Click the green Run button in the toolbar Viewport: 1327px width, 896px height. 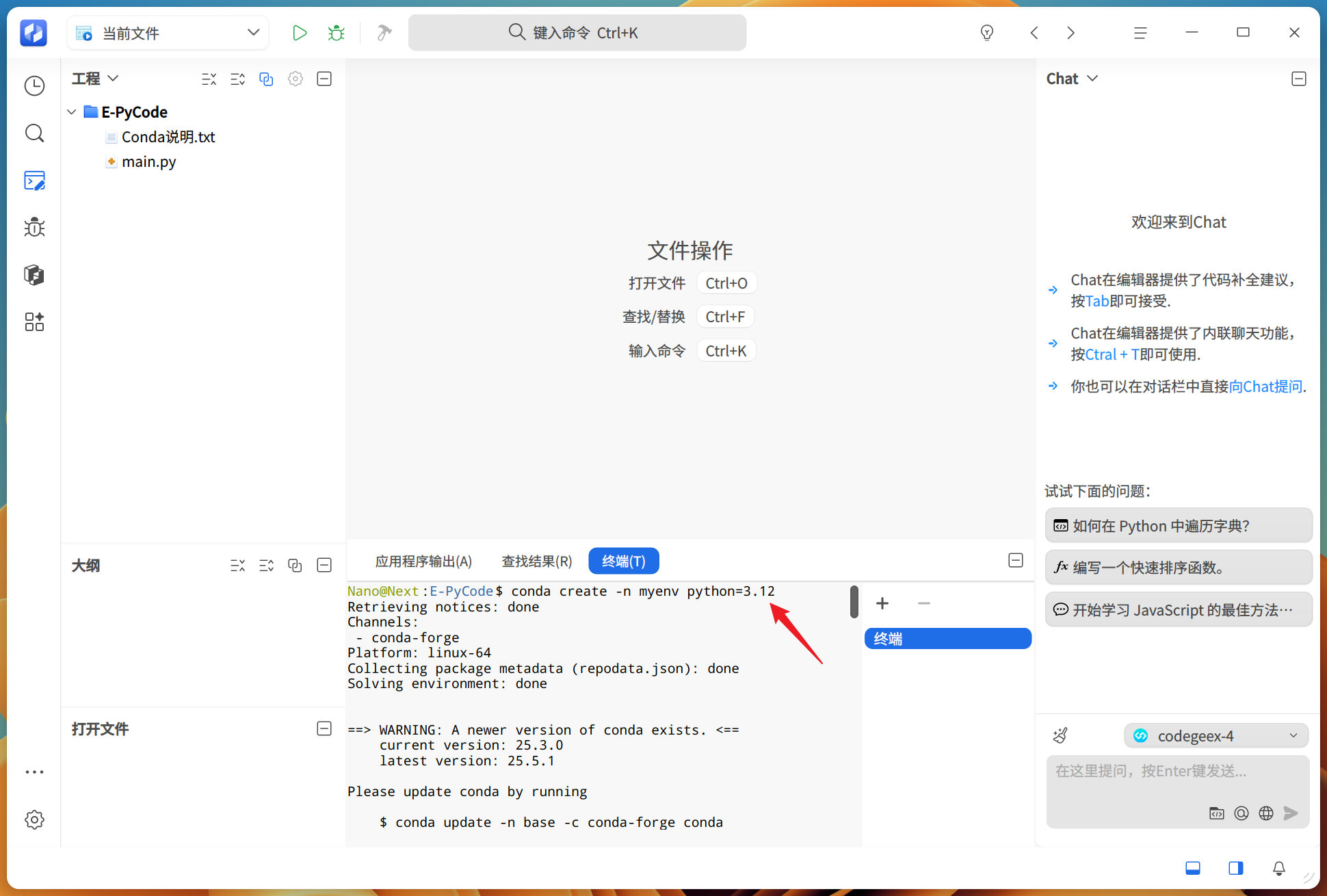(x=299, y=33)
